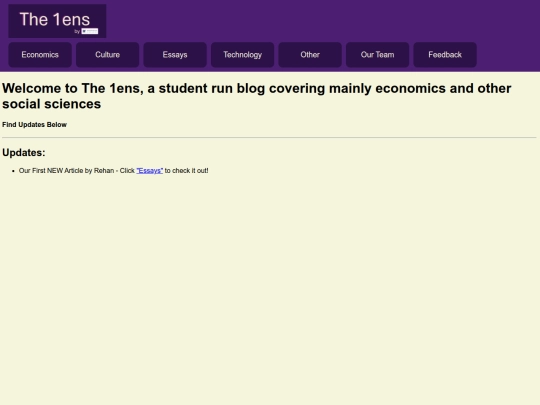Click the small badge under the logo
Image resolution: width=540 pixels, height=405 pixels.
click(x=90, y=31)
